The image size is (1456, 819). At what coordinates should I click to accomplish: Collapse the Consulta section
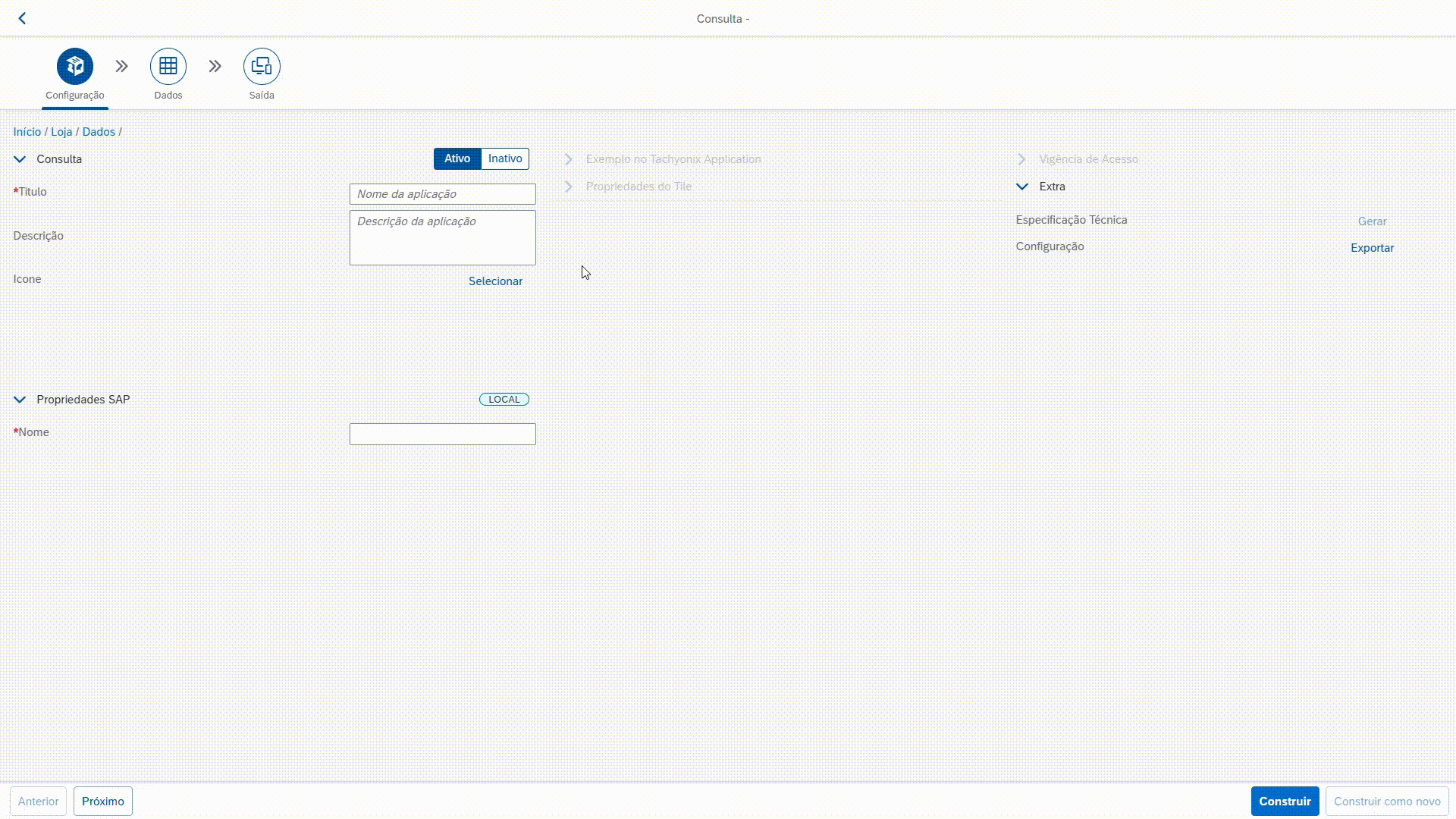pyautogui.click(x=20, y=159)
